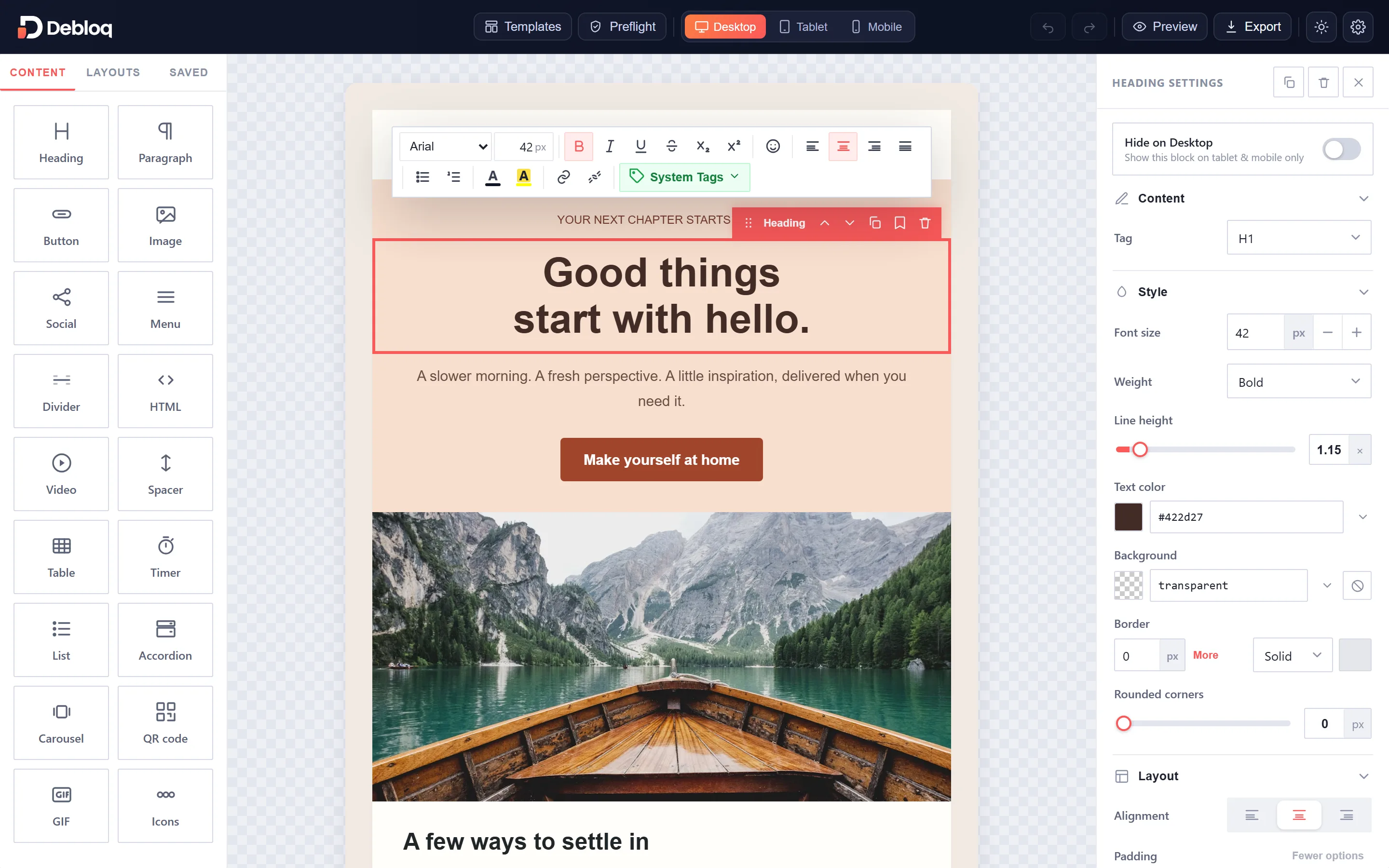Apply strikethrough formatting
Viewport: 1389px width, 868px height.
[671, 147]
